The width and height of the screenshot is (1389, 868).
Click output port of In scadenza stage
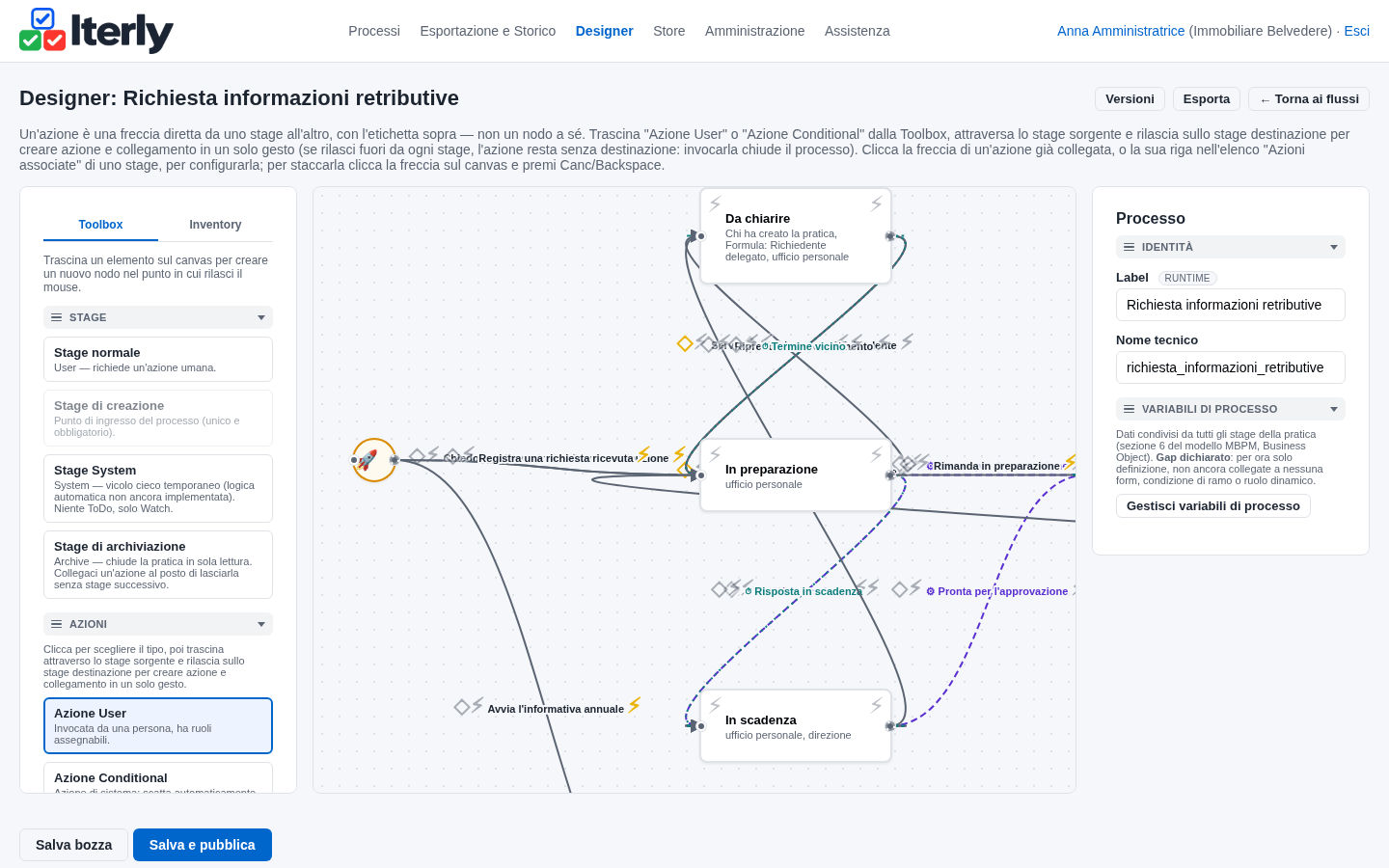coord(889,726)
